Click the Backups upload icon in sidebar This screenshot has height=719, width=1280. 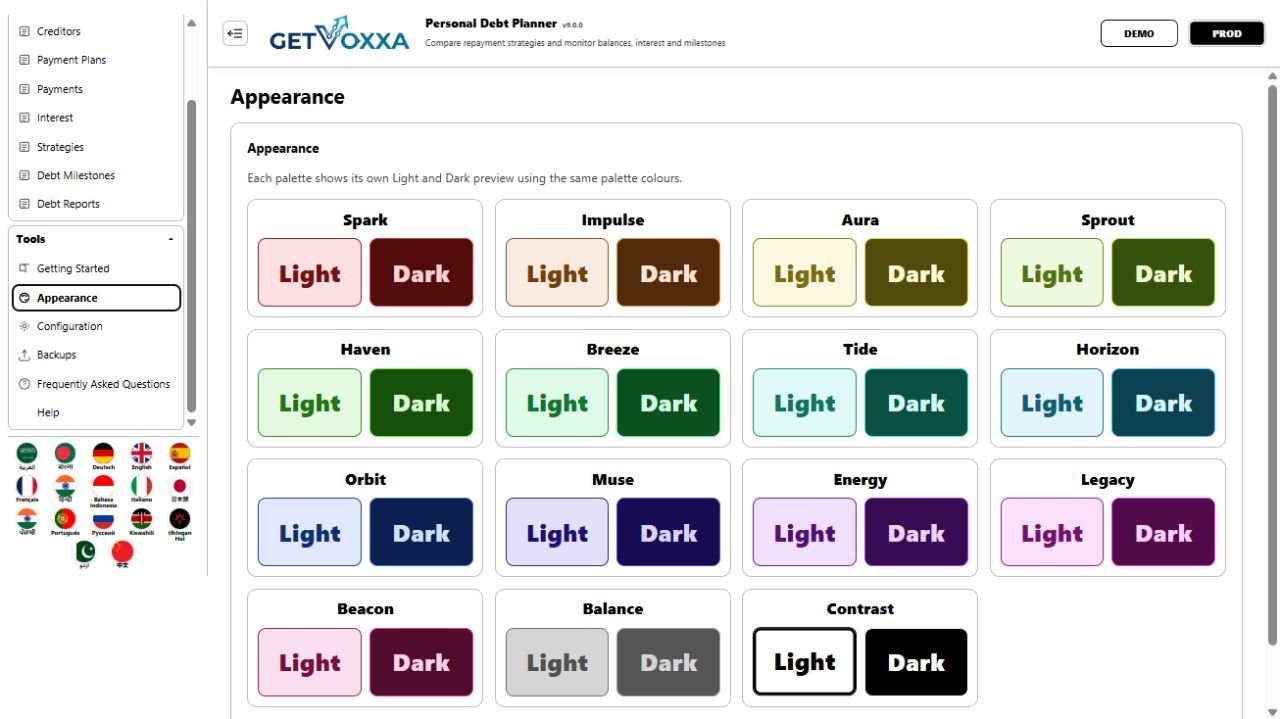tap(25, 355)
